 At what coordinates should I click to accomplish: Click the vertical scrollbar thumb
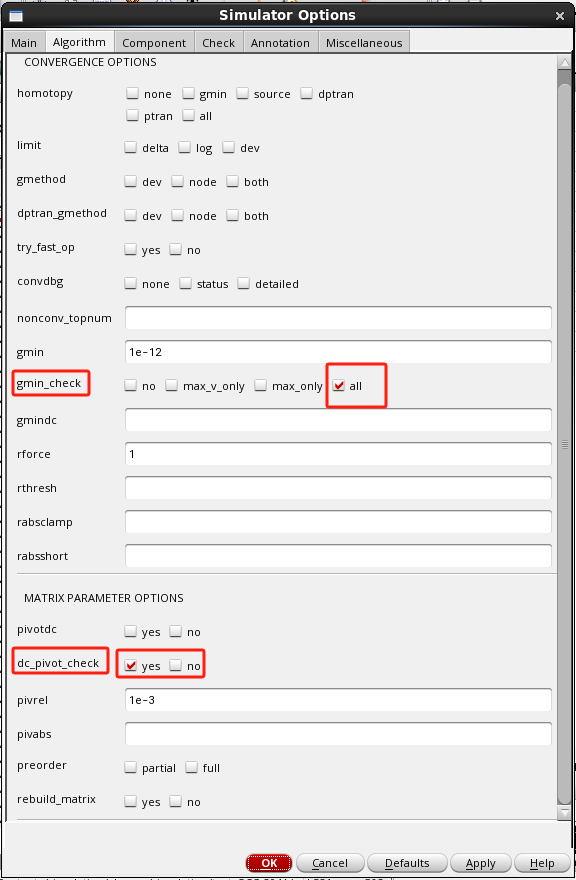click(x=564, y=443)
